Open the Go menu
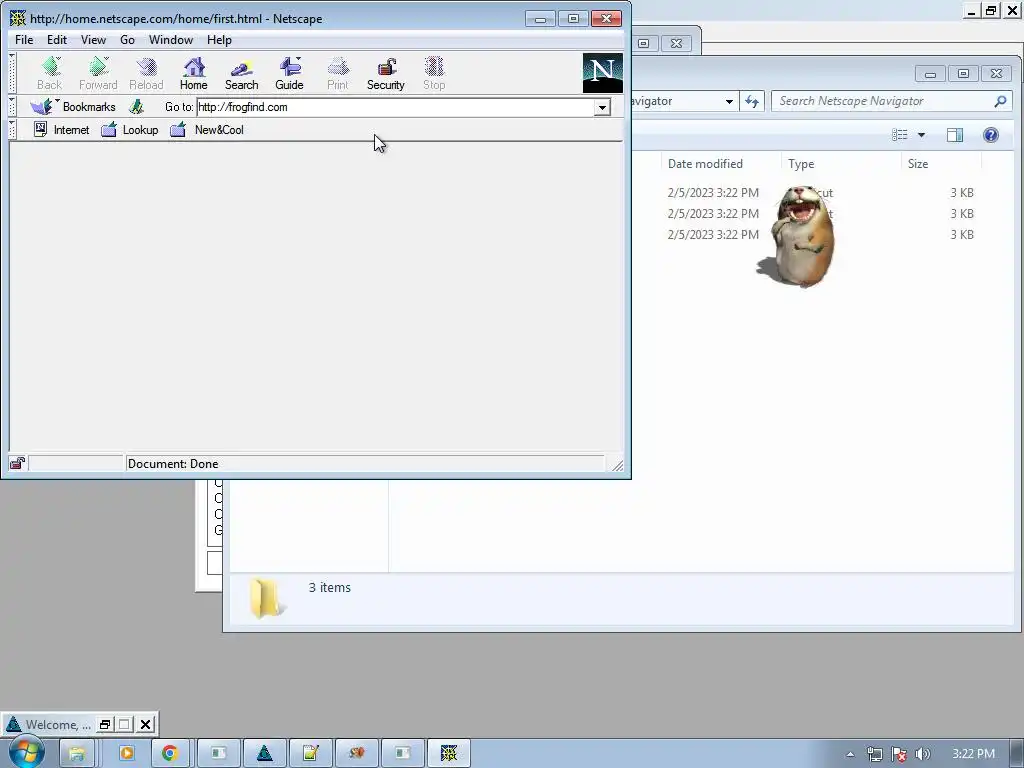Image resolution: width=1024 pixels, height=768 pixels. click(x=127, y=40)
